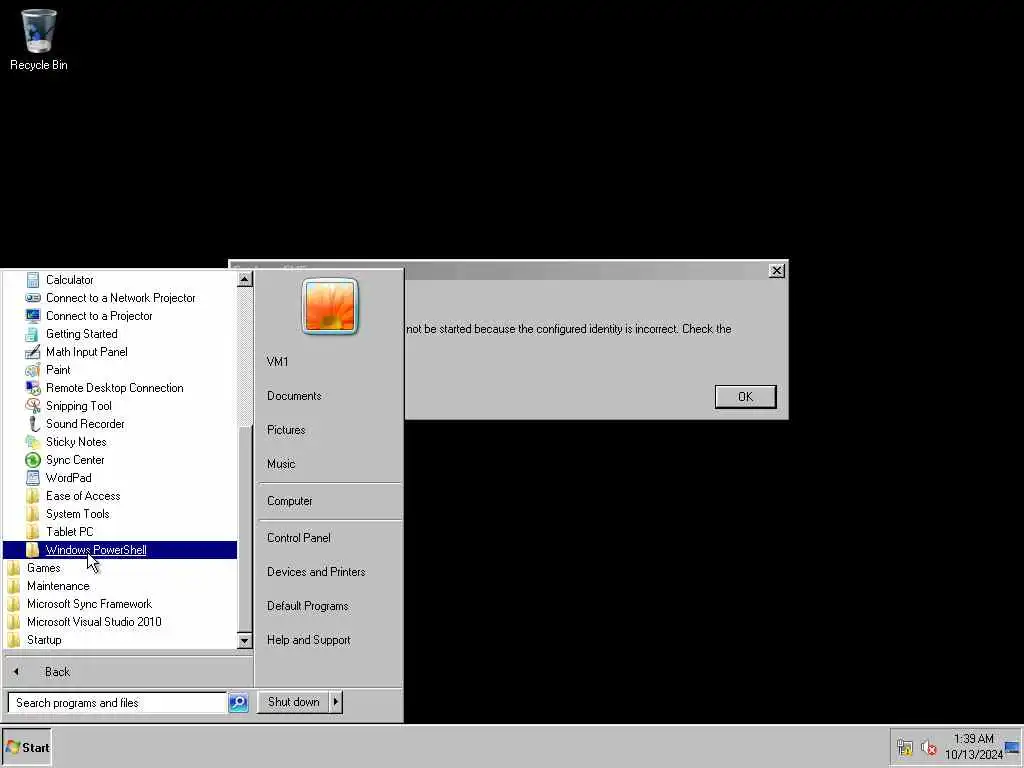Launch Calculator via its icon

33,280
